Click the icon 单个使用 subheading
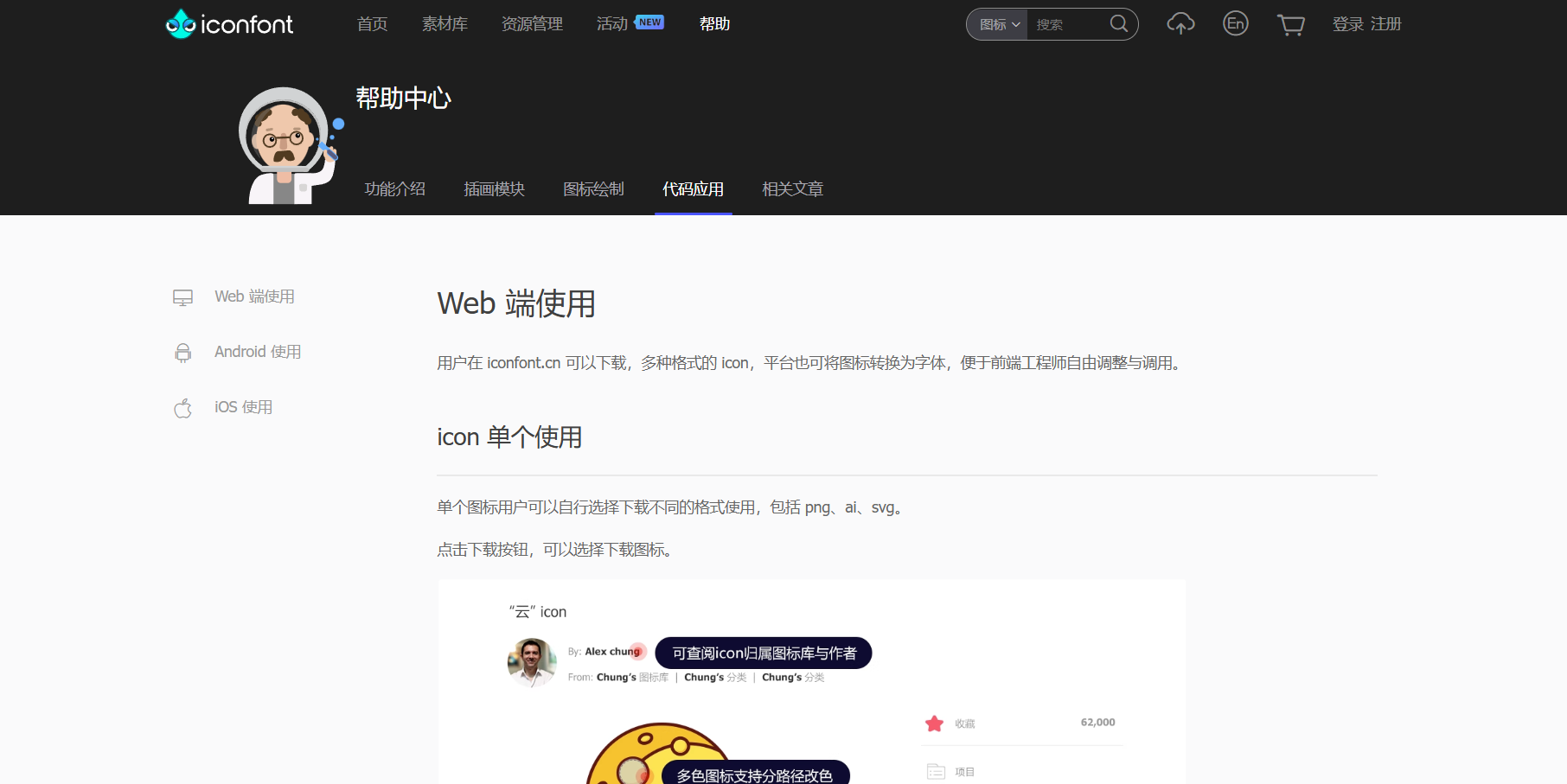This screenshot has height=784, width=1567. 509,437
